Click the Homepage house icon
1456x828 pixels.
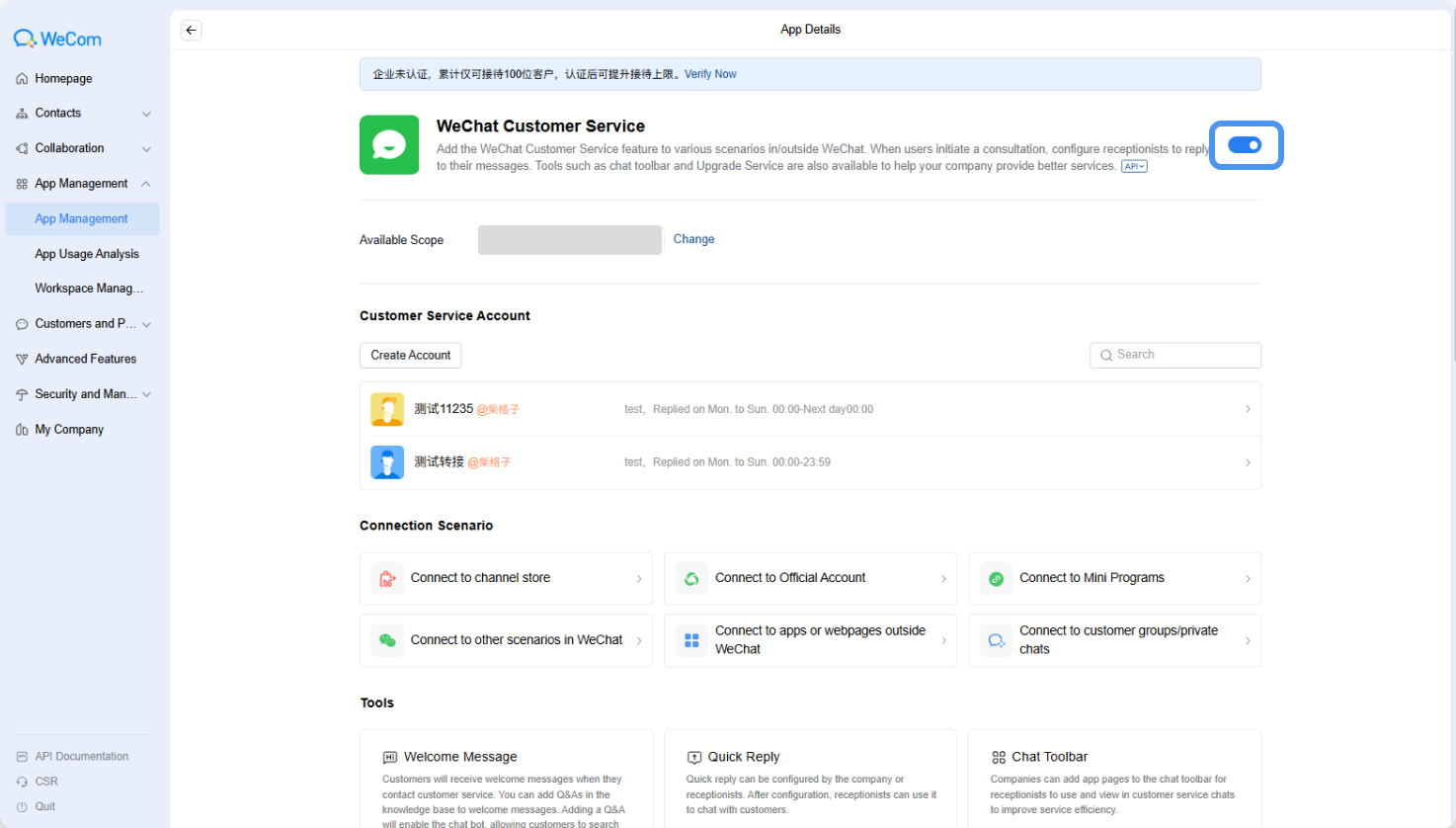click(x=22, y=79)
